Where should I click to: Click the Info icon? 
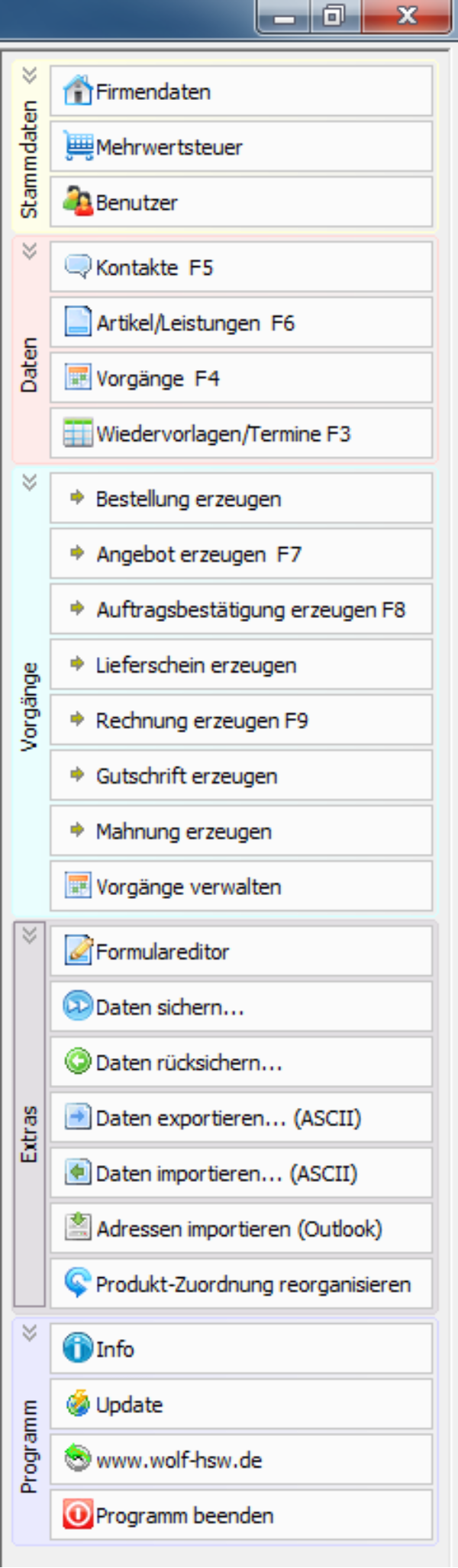tap(78, 1348)
